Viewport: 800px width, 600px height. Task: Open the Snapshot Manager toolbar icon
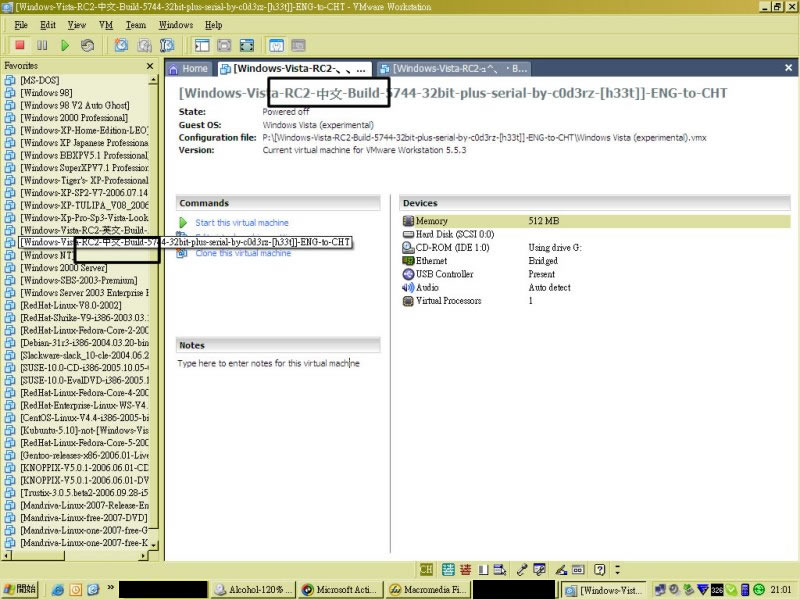pyautogui.click(x=167, y=45)
